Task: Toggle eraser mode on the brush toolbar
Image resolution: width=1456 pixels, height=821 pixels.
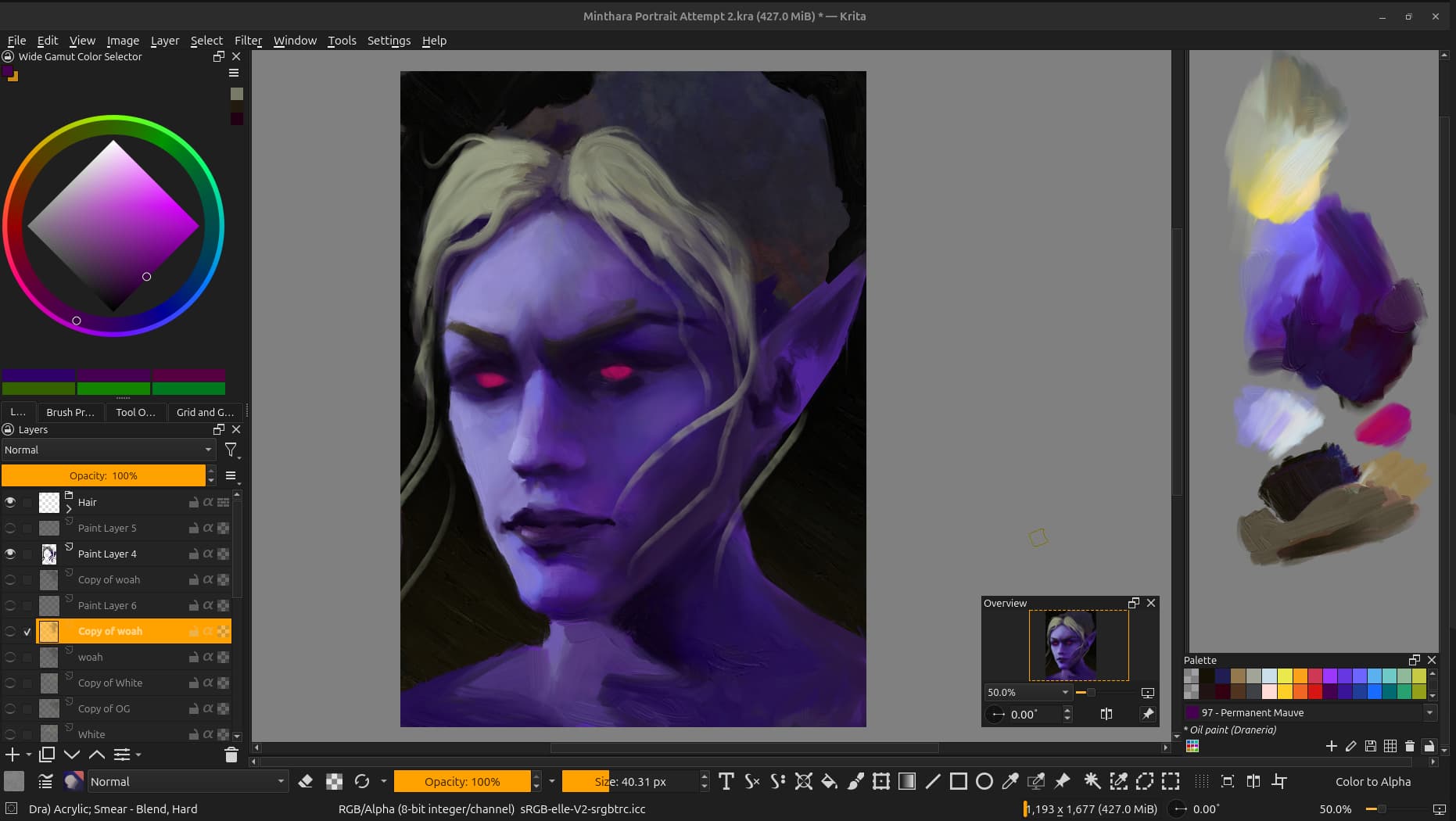Action: coord(306,781)
